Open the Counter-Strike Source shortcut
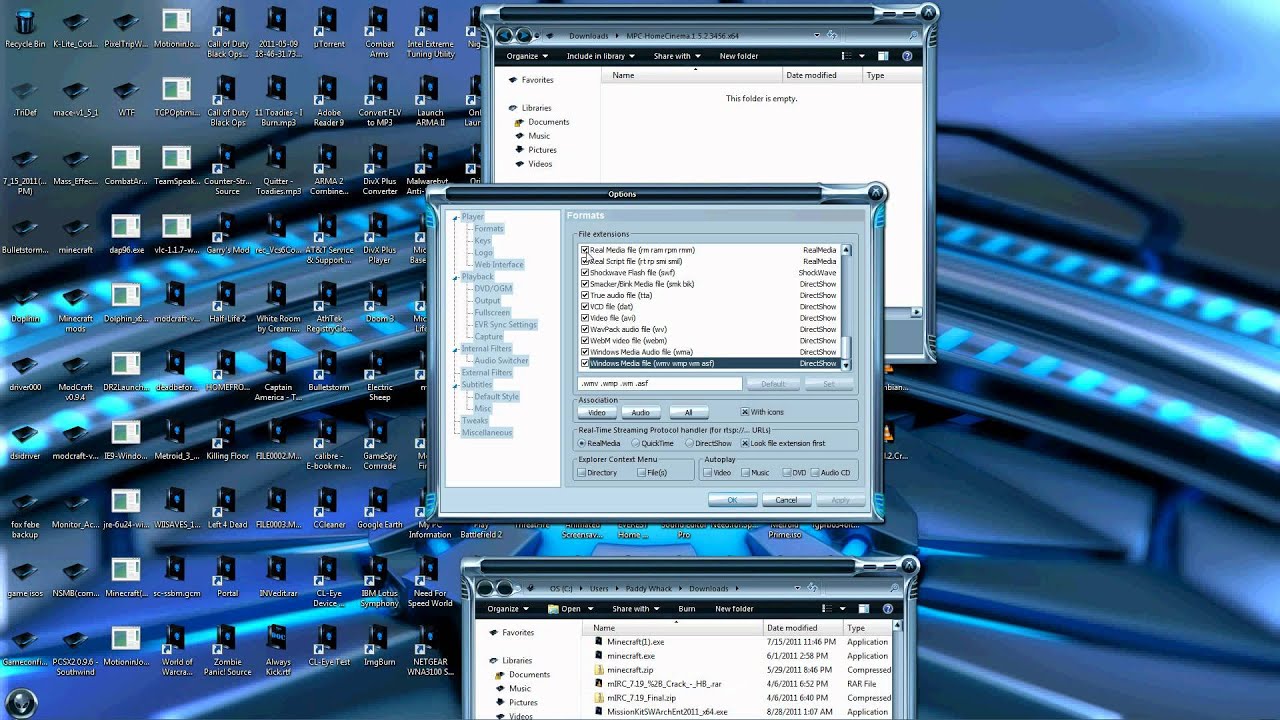The width and height of the screenshot is (1280, 720). [x=227, y=170]
